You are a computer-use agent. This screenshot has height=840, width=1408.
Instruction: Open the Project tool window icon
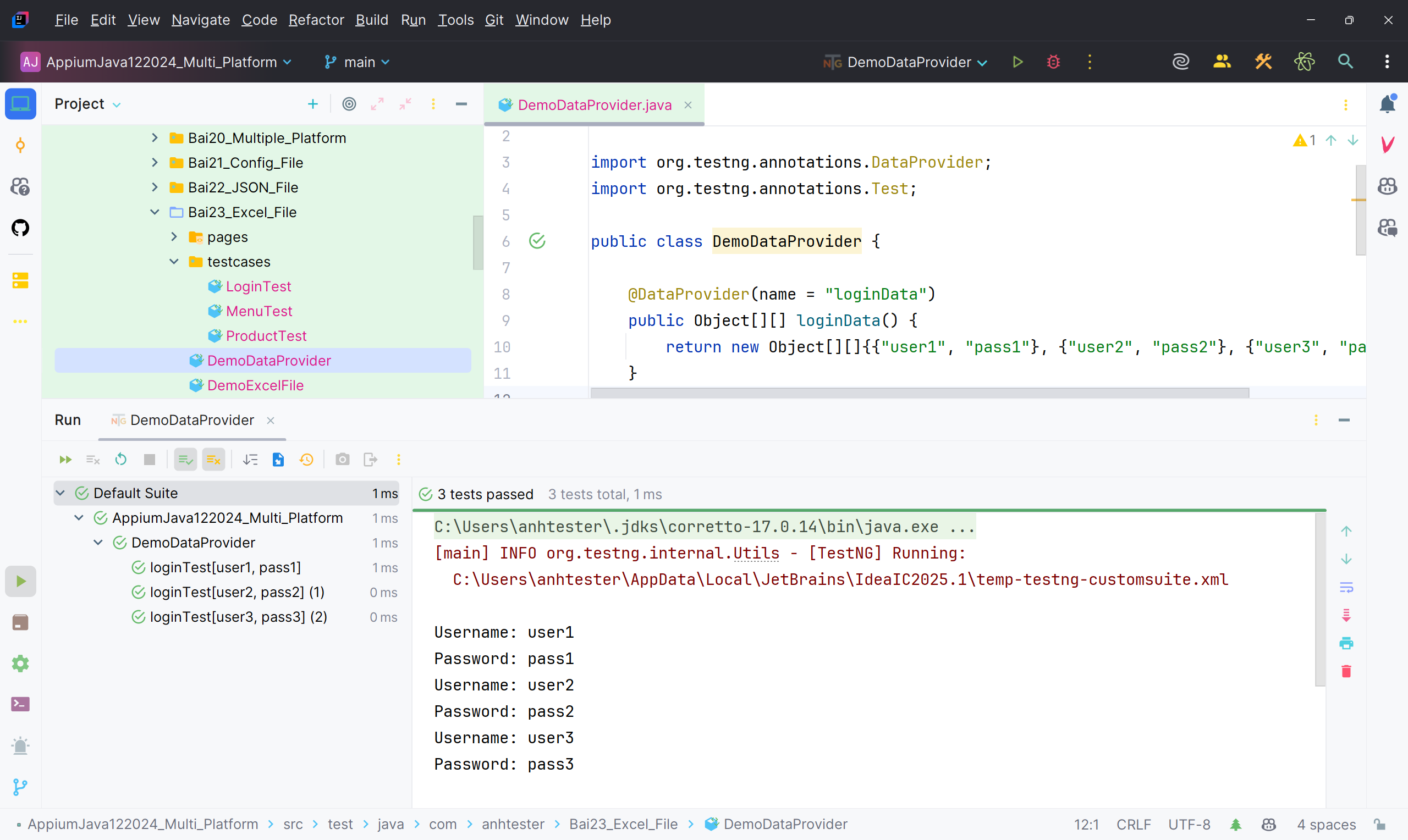[20, 104]
